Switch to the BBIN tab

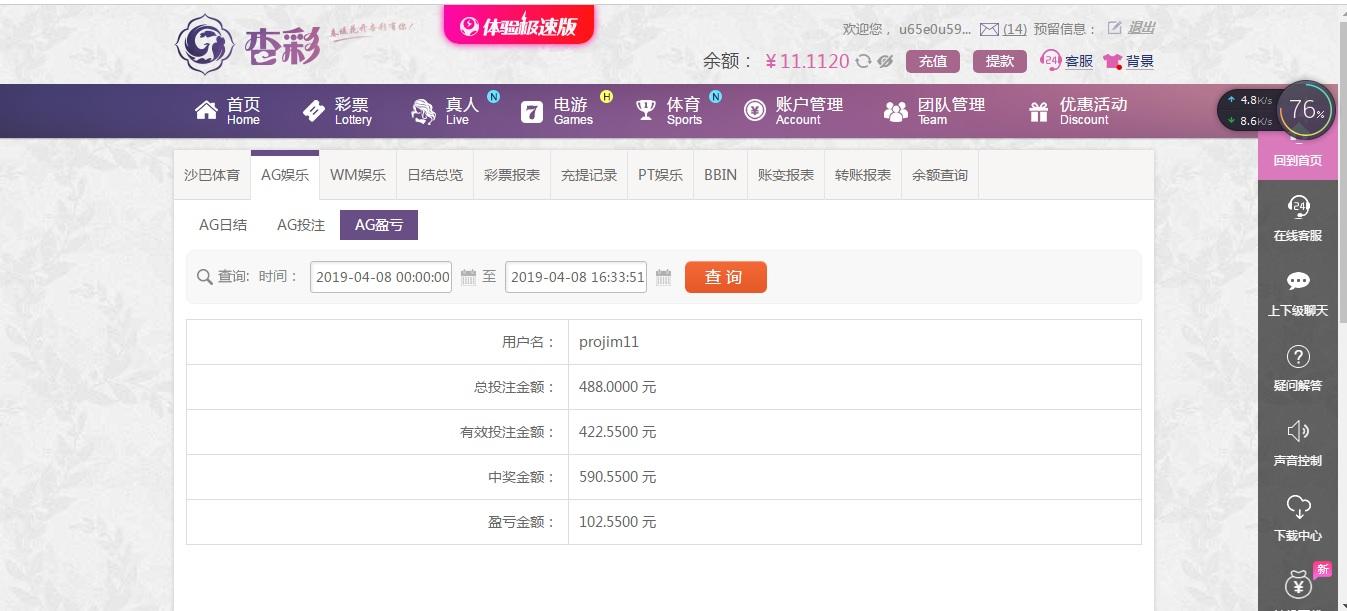720,174
